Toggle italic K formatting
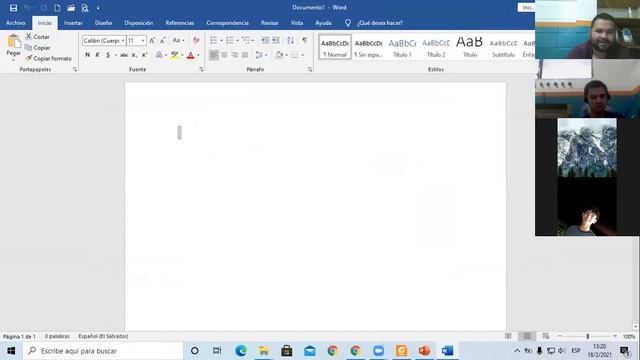This screenshot has height=360, width=640. point(98,55)
